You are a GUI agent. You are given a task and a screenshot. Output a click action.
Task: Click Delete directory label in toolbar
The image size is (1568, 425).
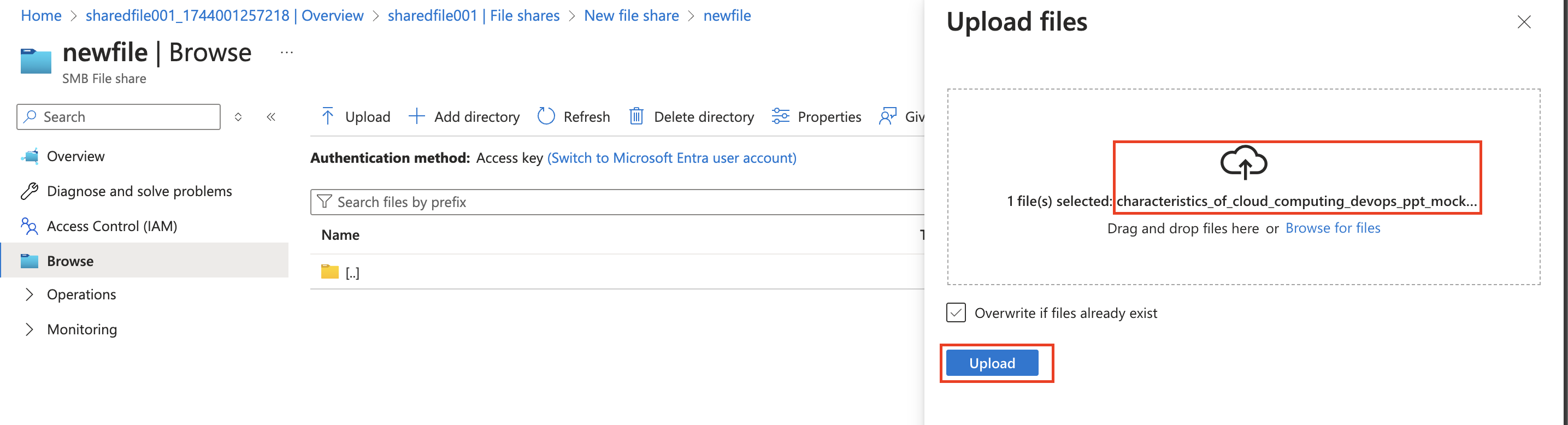pos(704,116)
